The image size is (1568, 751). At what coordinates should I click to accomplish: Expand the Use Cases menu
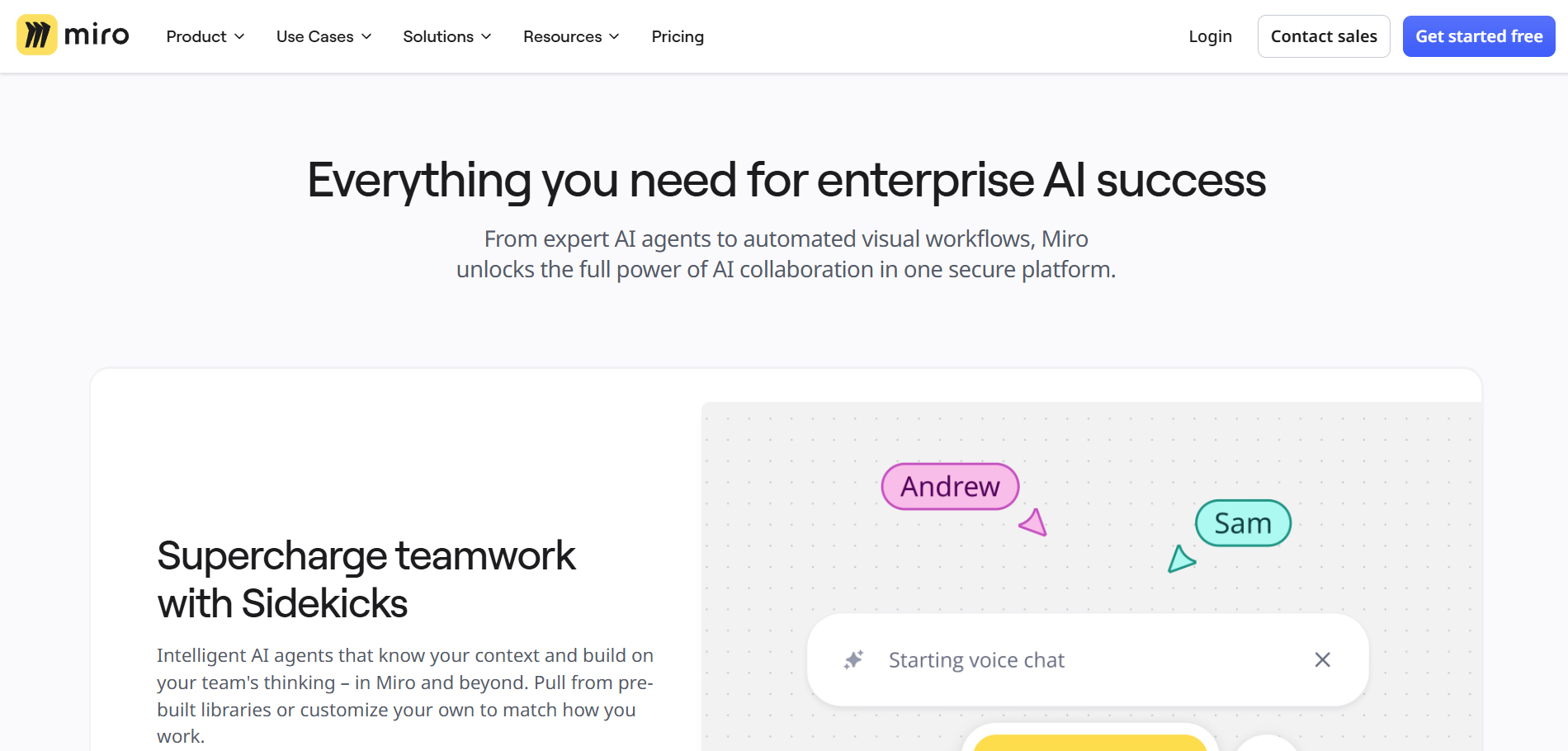coord(324,36)
